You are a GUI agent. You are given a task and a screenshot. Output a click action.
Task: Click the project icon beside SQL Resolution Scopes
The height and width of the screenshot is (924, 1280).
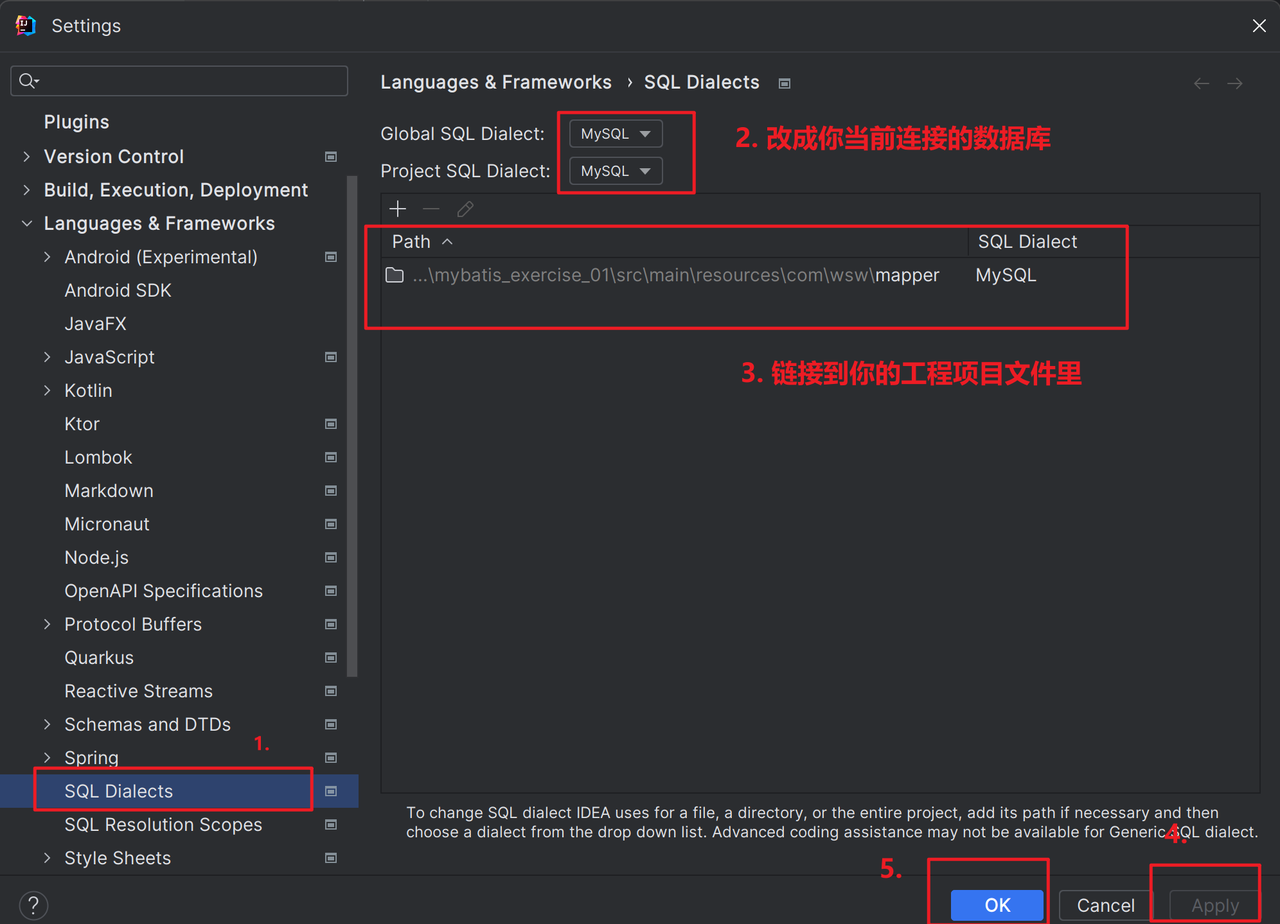(x=331, y=825)
